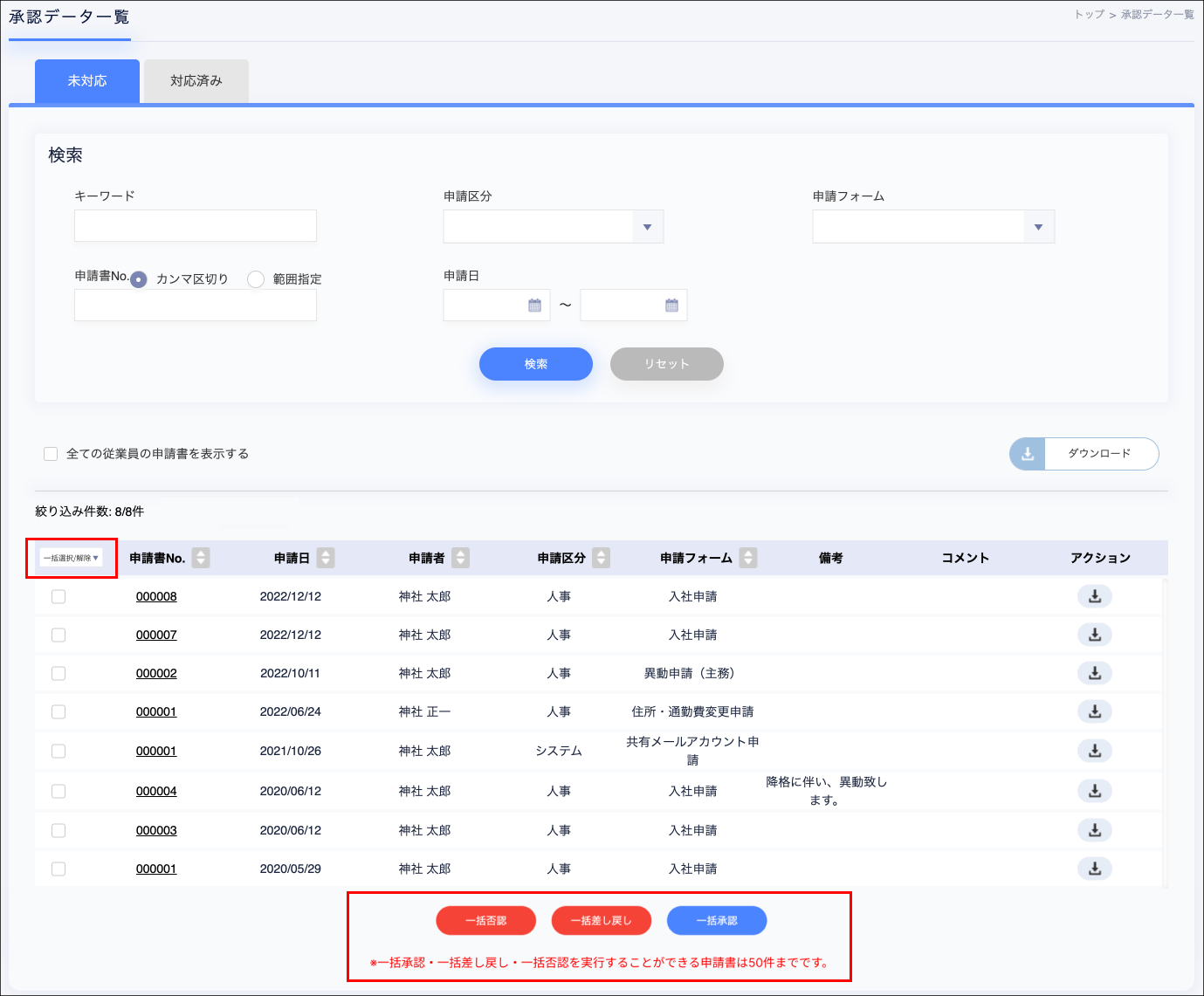The image size is (1204, 996).
Task: Sort the table by 申請者 column
Action: [461, 558]
